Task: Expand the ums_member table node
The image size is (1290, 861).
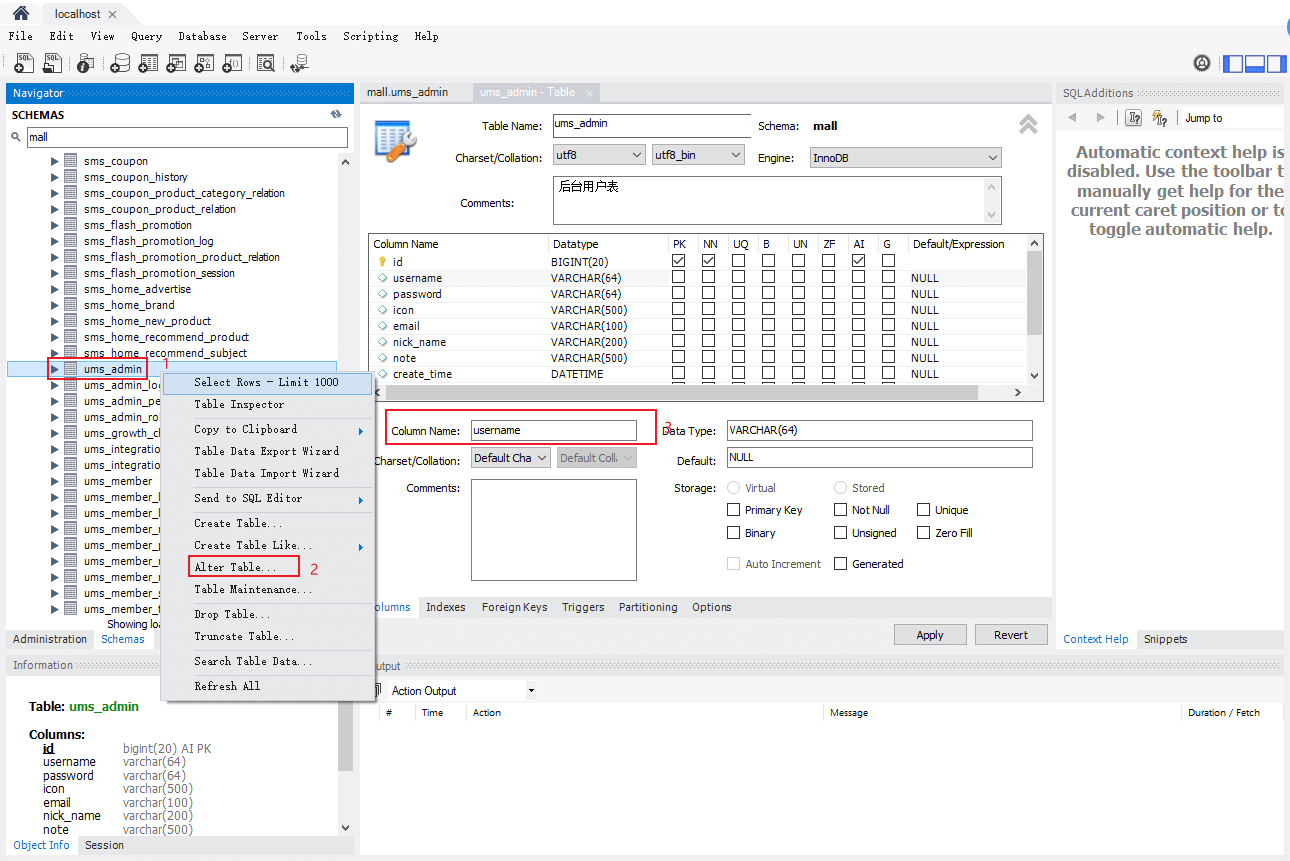Action: pos(55,481)
